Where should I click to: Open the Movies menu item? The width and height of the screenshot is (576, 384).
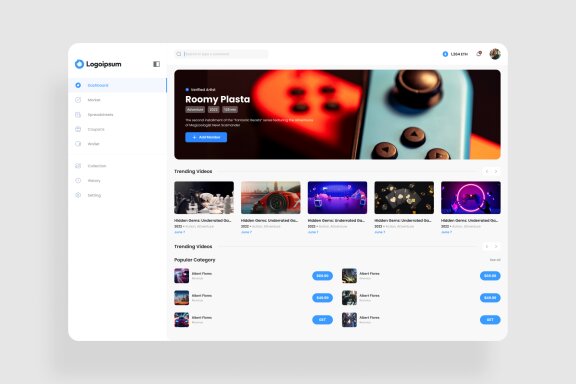117,100
